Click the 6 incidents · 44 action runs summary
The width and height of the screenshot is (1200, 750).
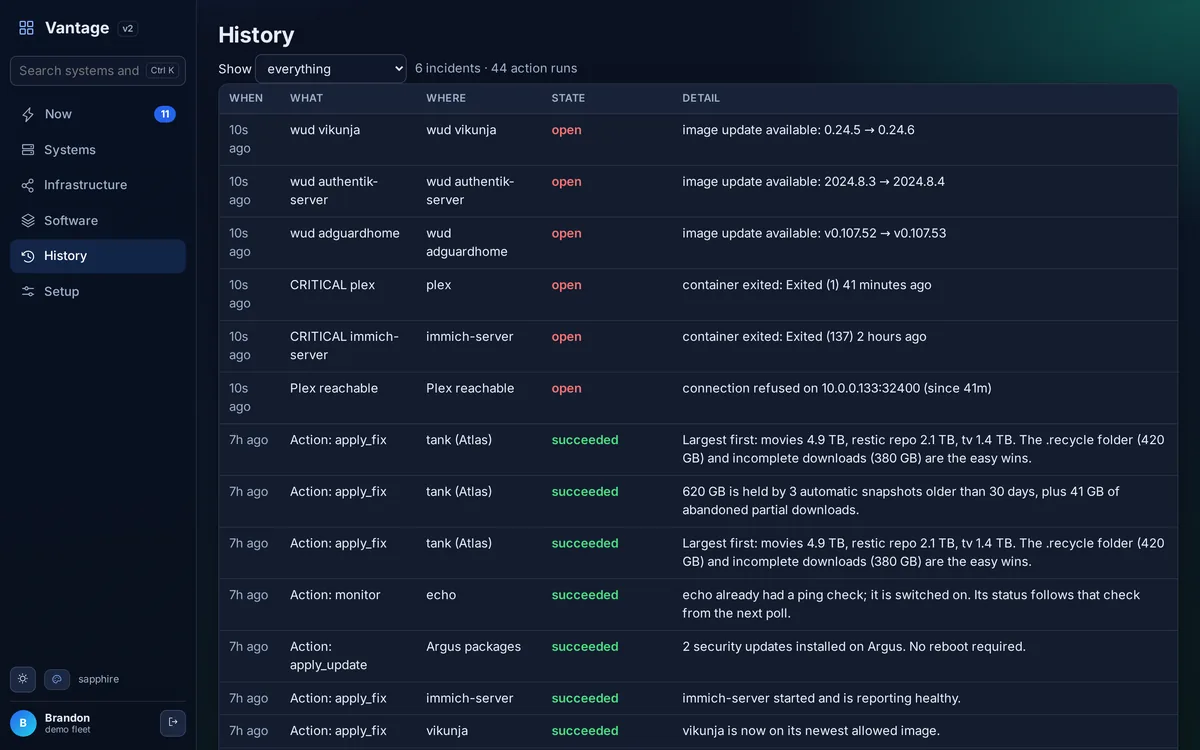[496, 69]
